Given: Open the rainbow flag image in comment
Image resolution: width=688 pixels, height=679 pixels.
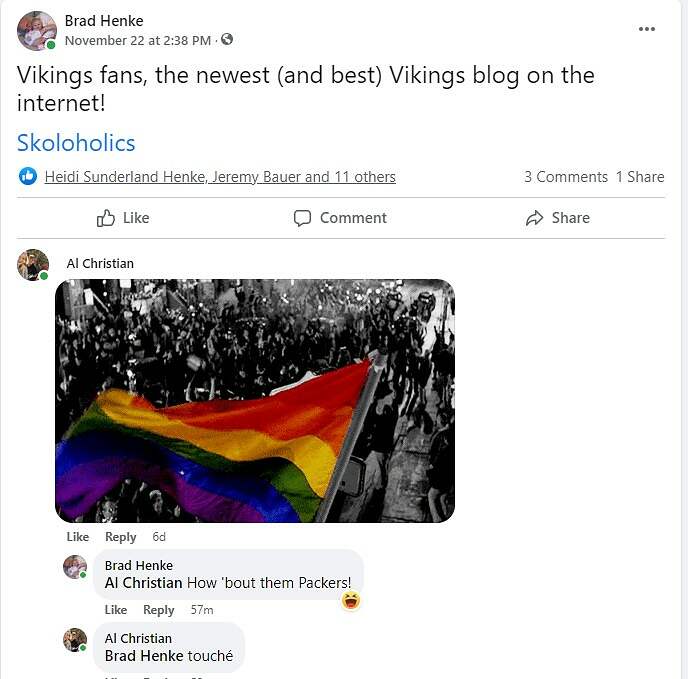Looking at the screenshot, I should pyautogui.click(x=255, y=400).
